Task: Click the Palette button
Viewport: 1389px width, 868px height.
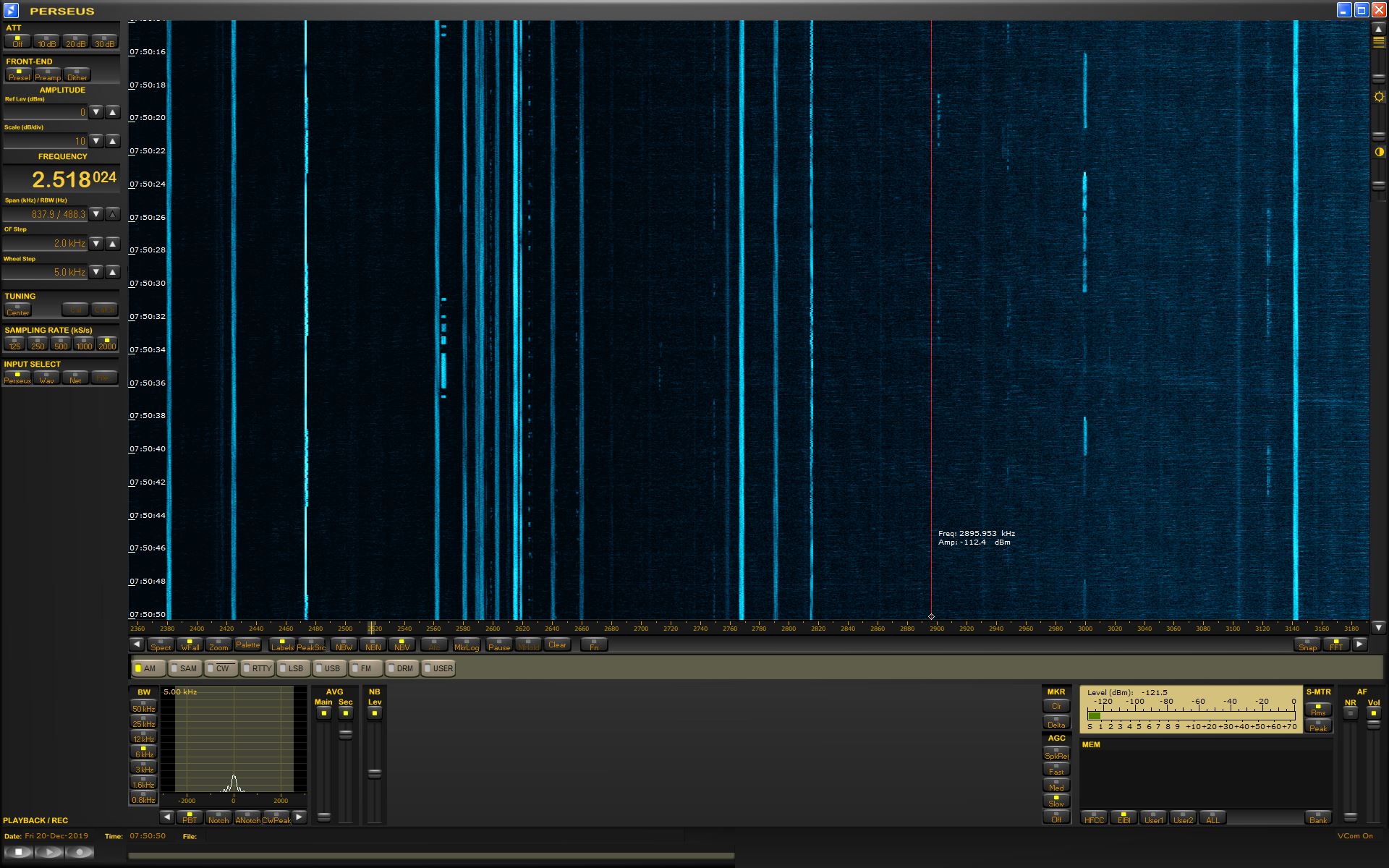Action: tap(247, 644)
